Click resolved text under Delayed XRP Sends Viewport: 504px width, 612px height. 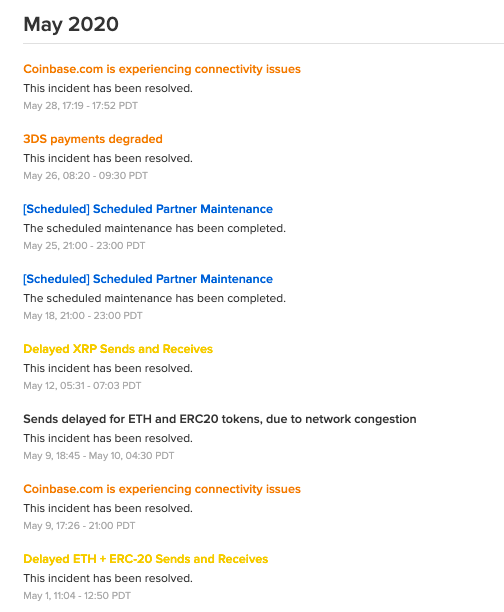(108, 368)
